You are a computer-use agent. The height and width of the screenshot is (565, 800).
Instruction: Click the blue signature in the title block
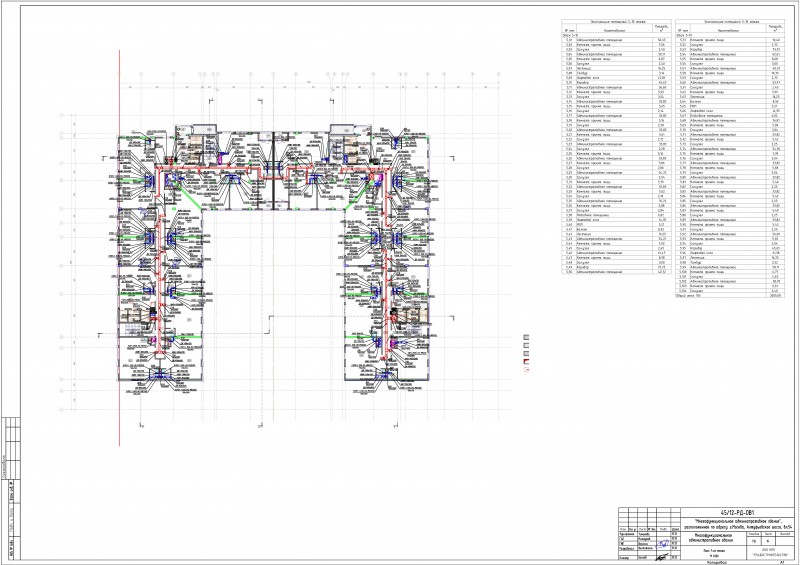click(x=664, y=543)
